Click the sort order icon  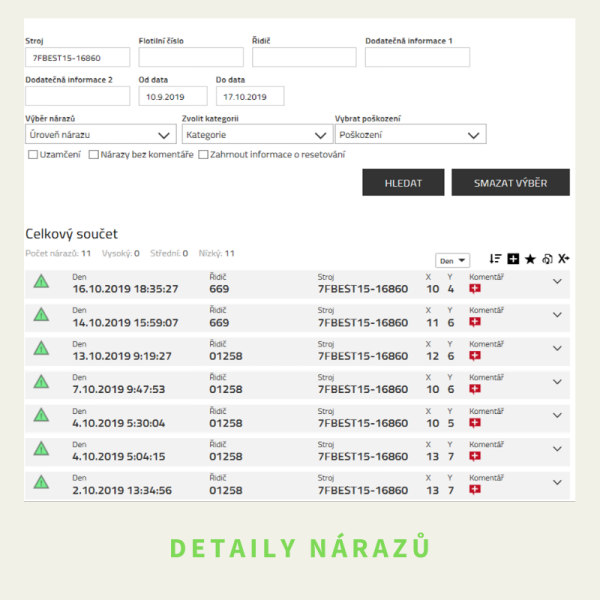click(496, 259)
